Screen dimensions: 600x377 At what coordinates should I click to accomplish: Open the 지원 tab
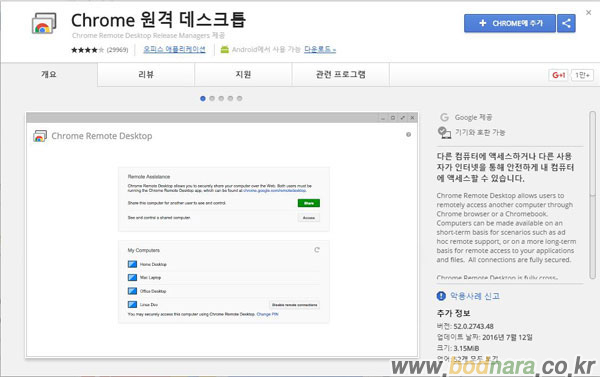(243, 74)
